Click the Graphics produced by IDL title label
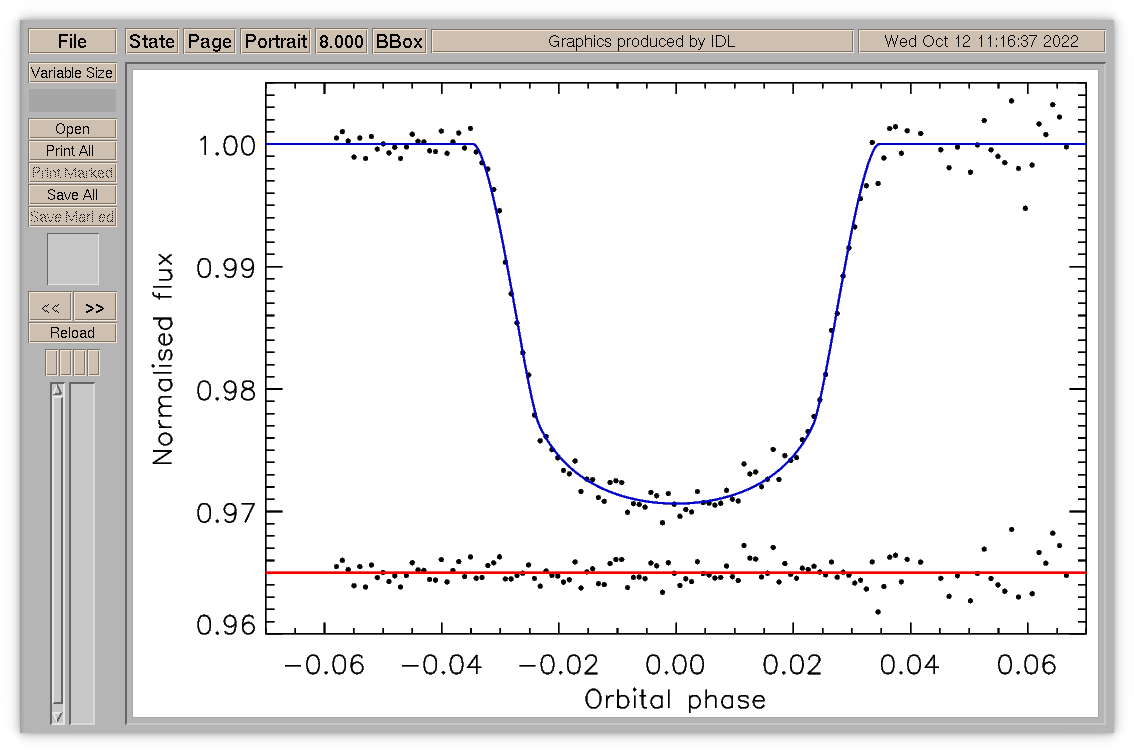1134x753 pixels. click(x=642, y=41)
